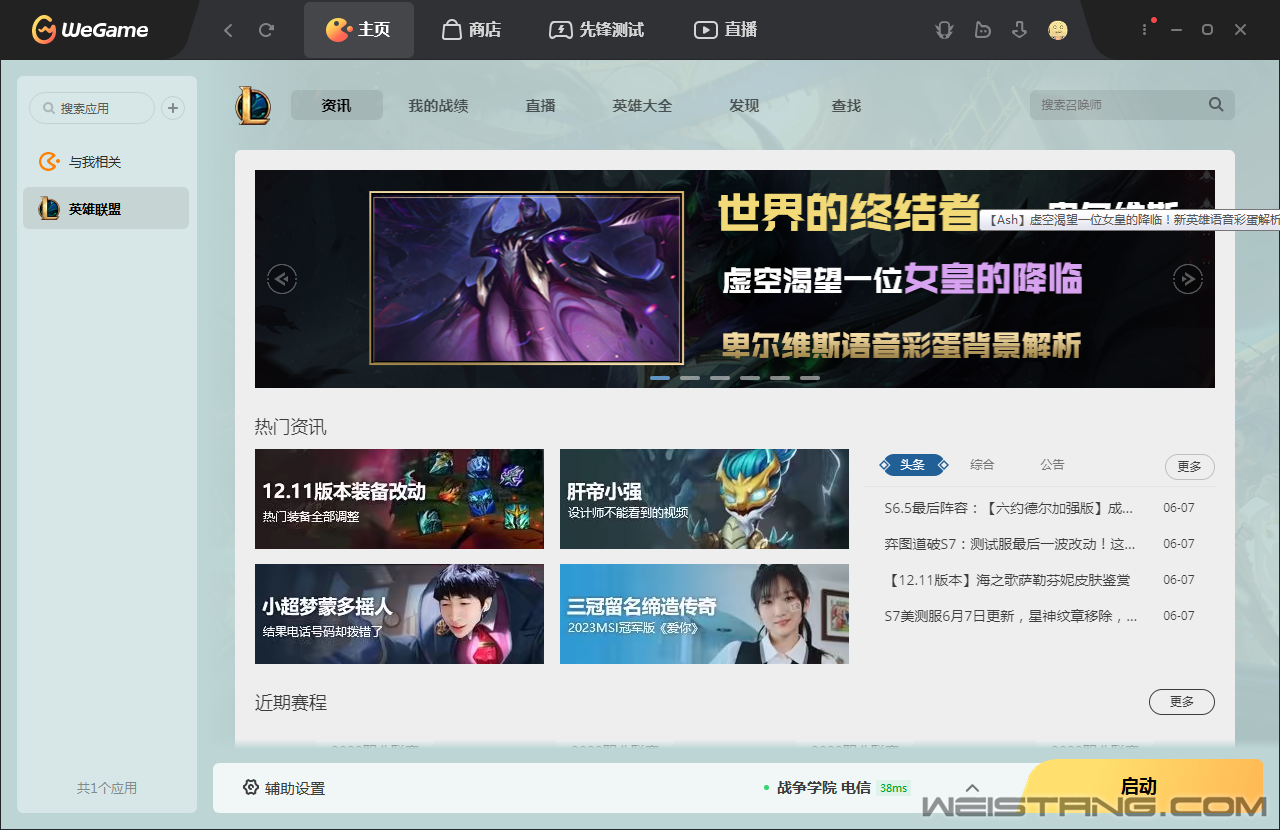Open the three-dot more menu
This screenshot has height=830, width=1280.
pos(1145,30)
